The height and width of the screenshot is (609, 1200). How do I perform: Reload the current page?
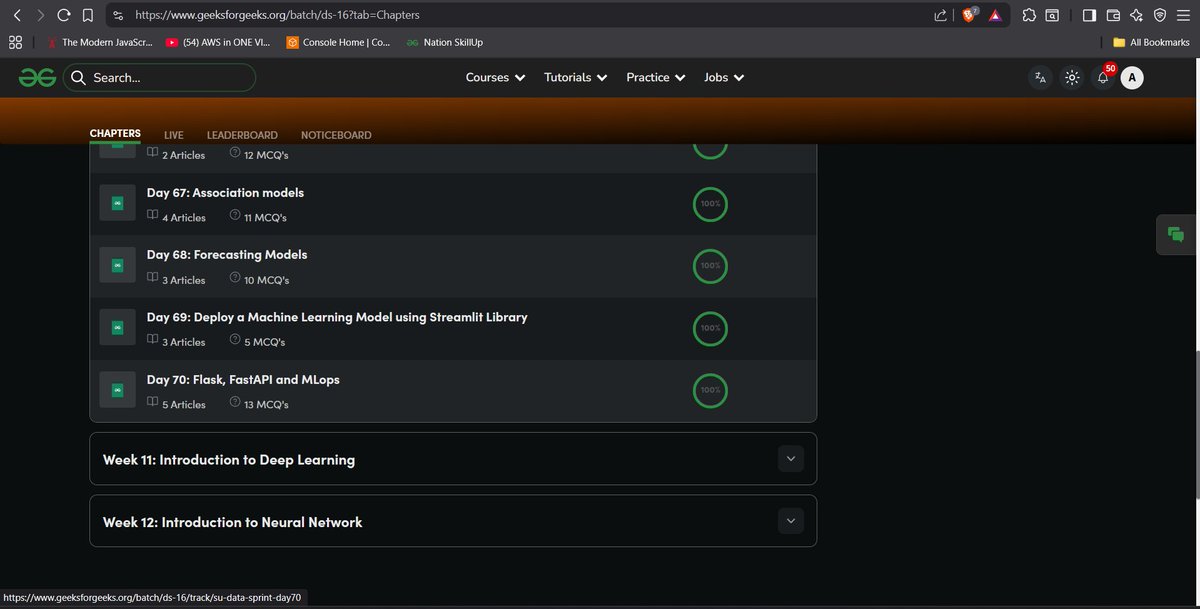64,16
